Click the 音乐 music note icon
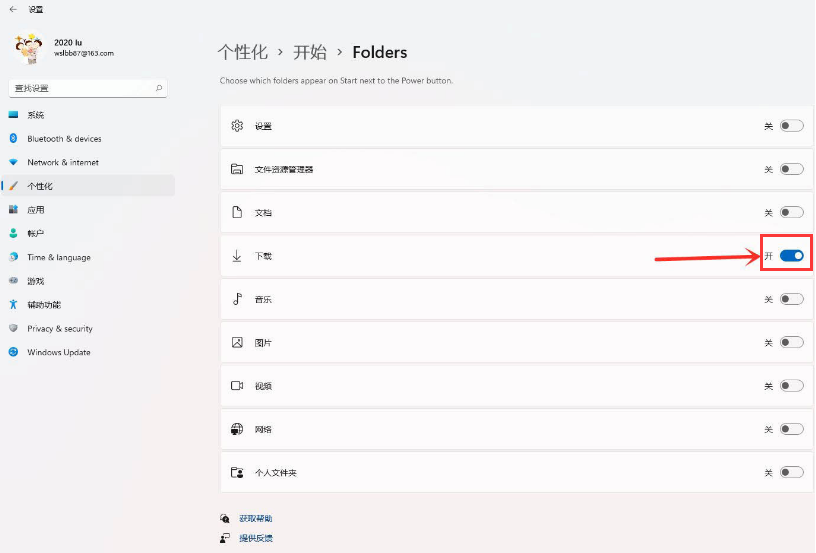Viewport: 816px width, 553px height. [x=237, y=299]
